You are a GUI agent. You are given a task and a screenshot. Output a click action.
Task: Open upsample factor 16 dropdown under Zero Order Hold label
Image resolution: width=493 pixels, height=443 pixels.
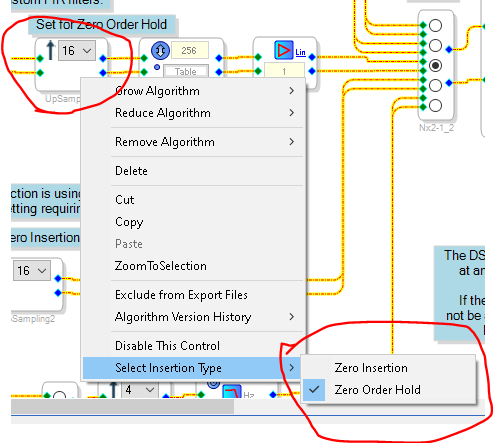click(x=77, y=51)
